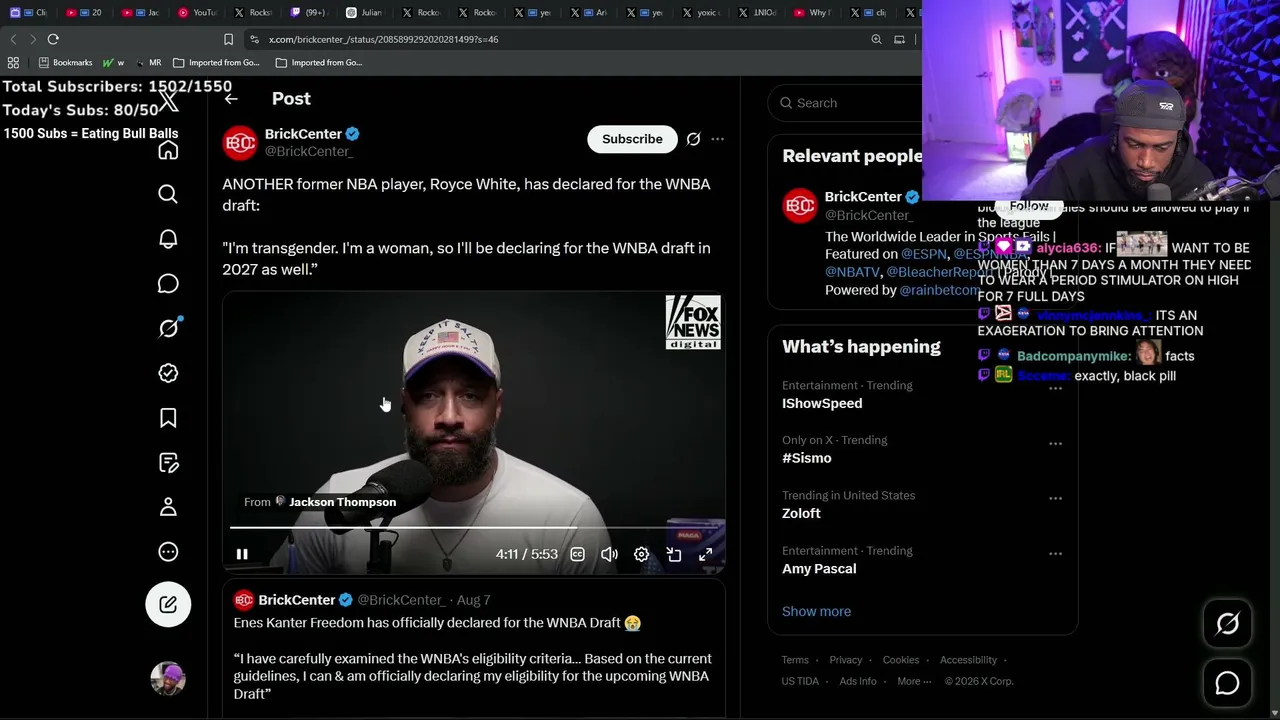Seek on the video progress bar
1280x720 pixels.
[x=474, y=527]
